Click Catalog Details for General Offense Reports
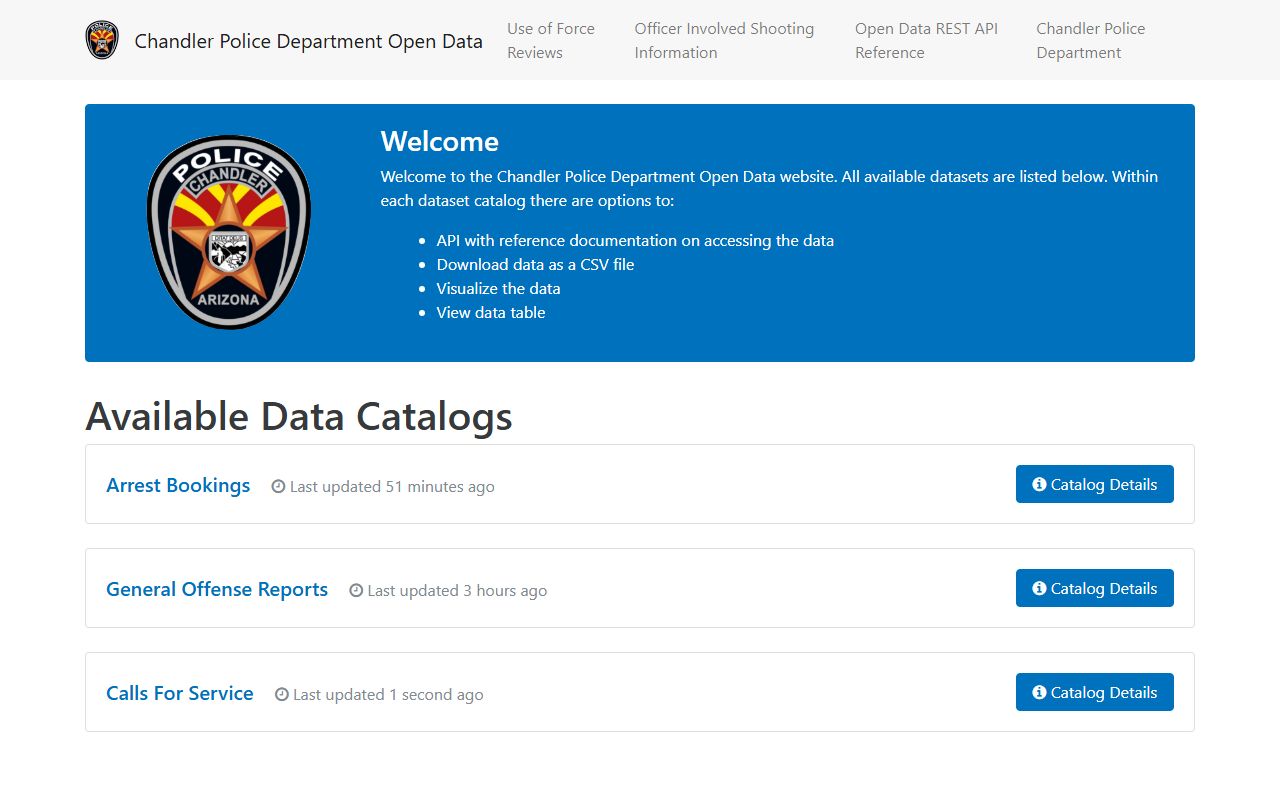Screen dimensions: 1280x800 point(1095,588)
